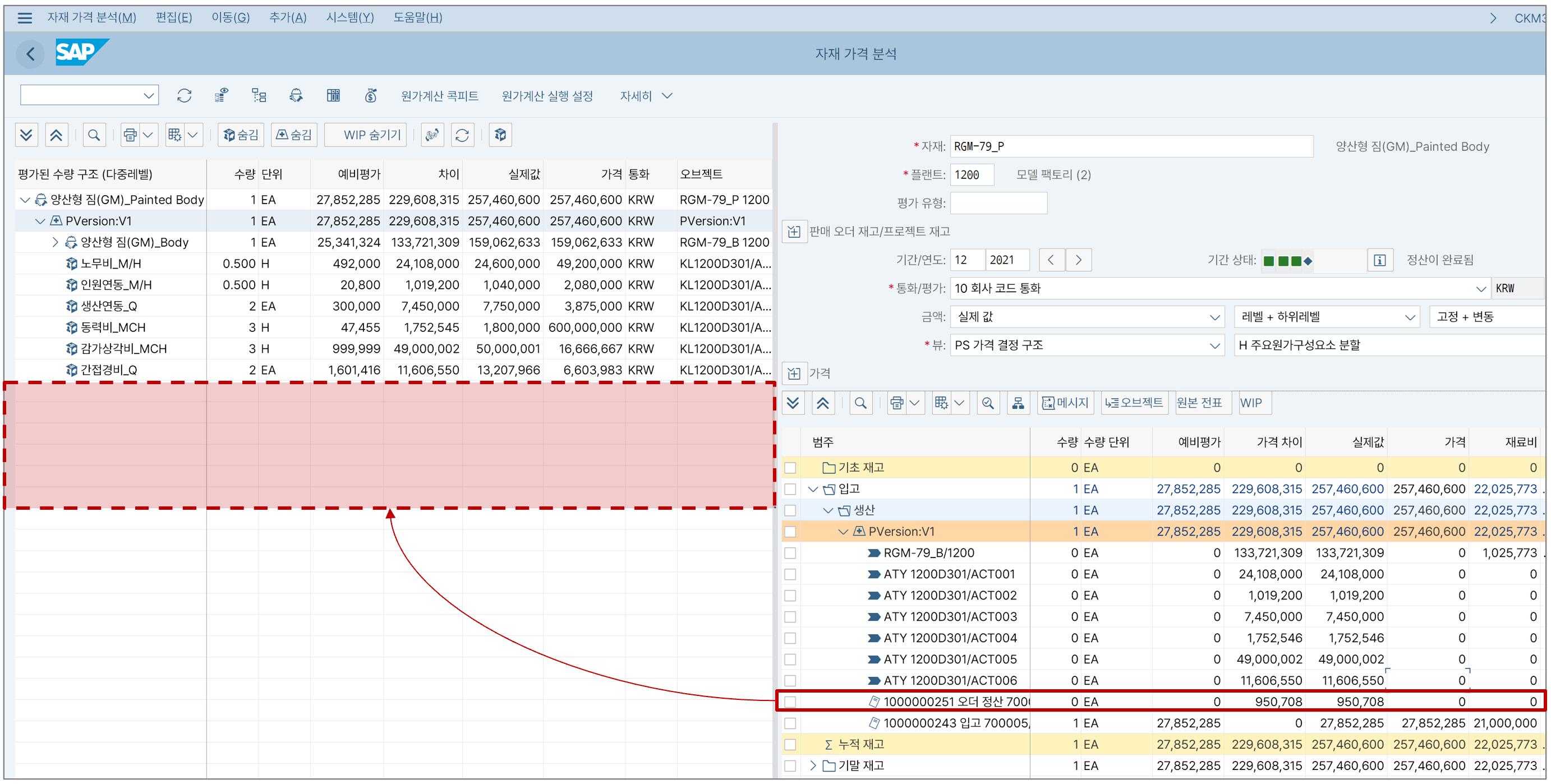Open print icon in price panel toolbar
This screenshot has width=1551, height=784.
896,403
